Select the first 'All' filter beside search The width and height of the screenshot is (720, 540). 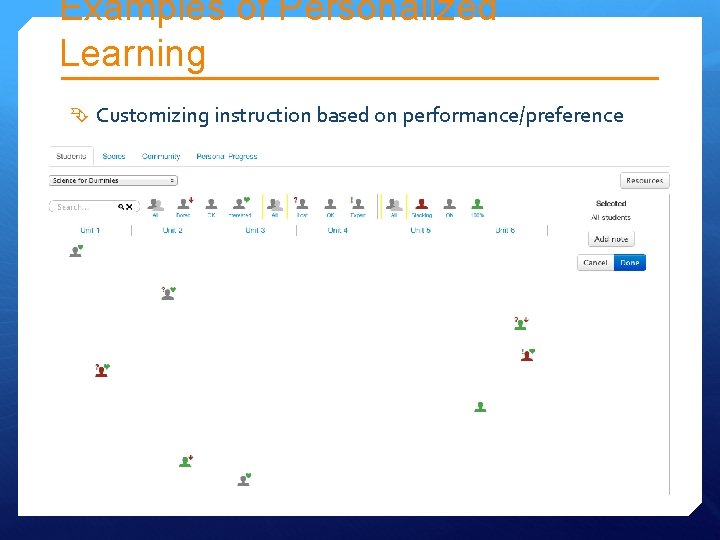pos(156,208)
